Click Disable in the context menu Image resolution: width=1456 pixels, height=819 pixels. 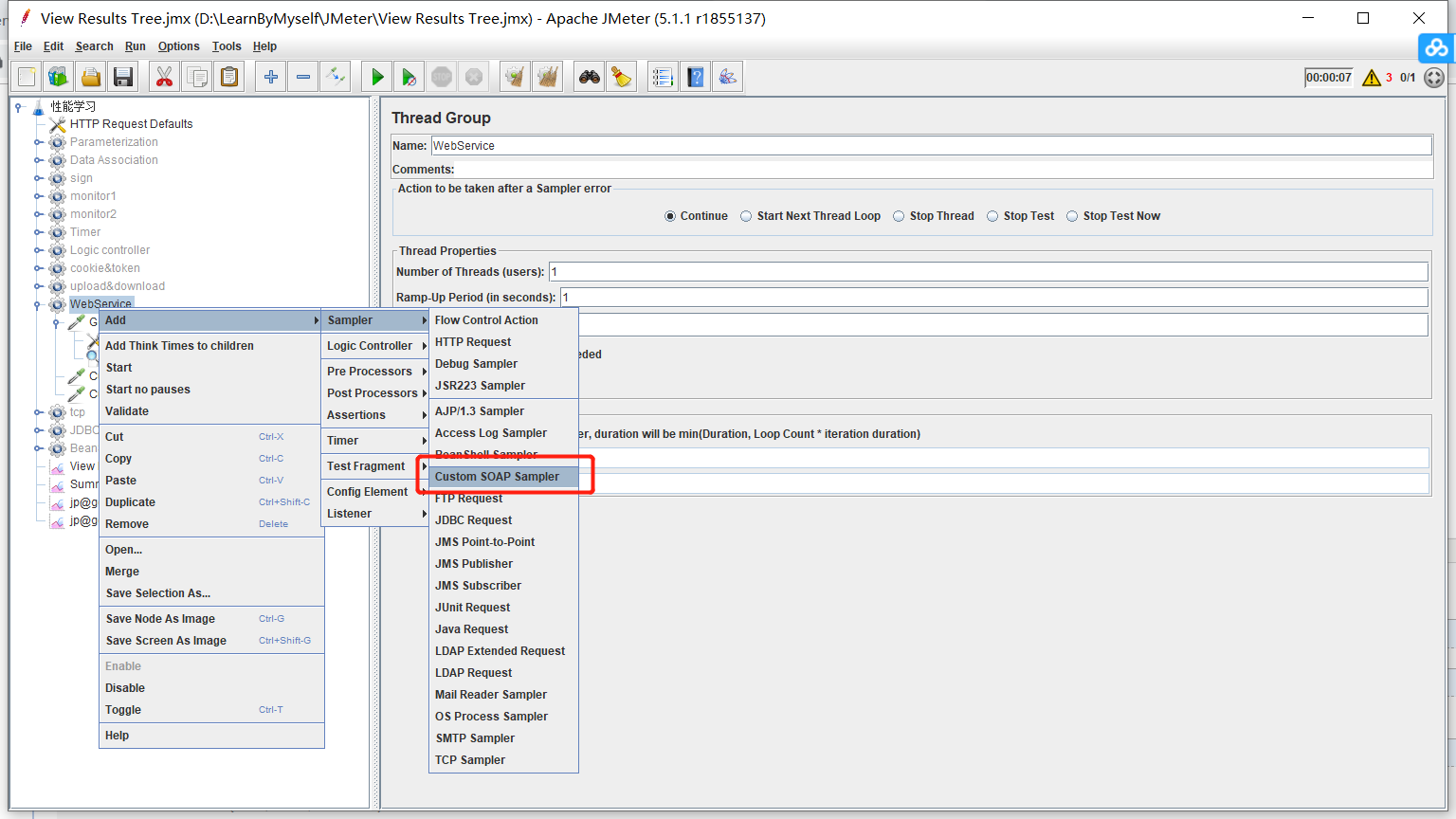pyautogui.click(x=211, y=688)
